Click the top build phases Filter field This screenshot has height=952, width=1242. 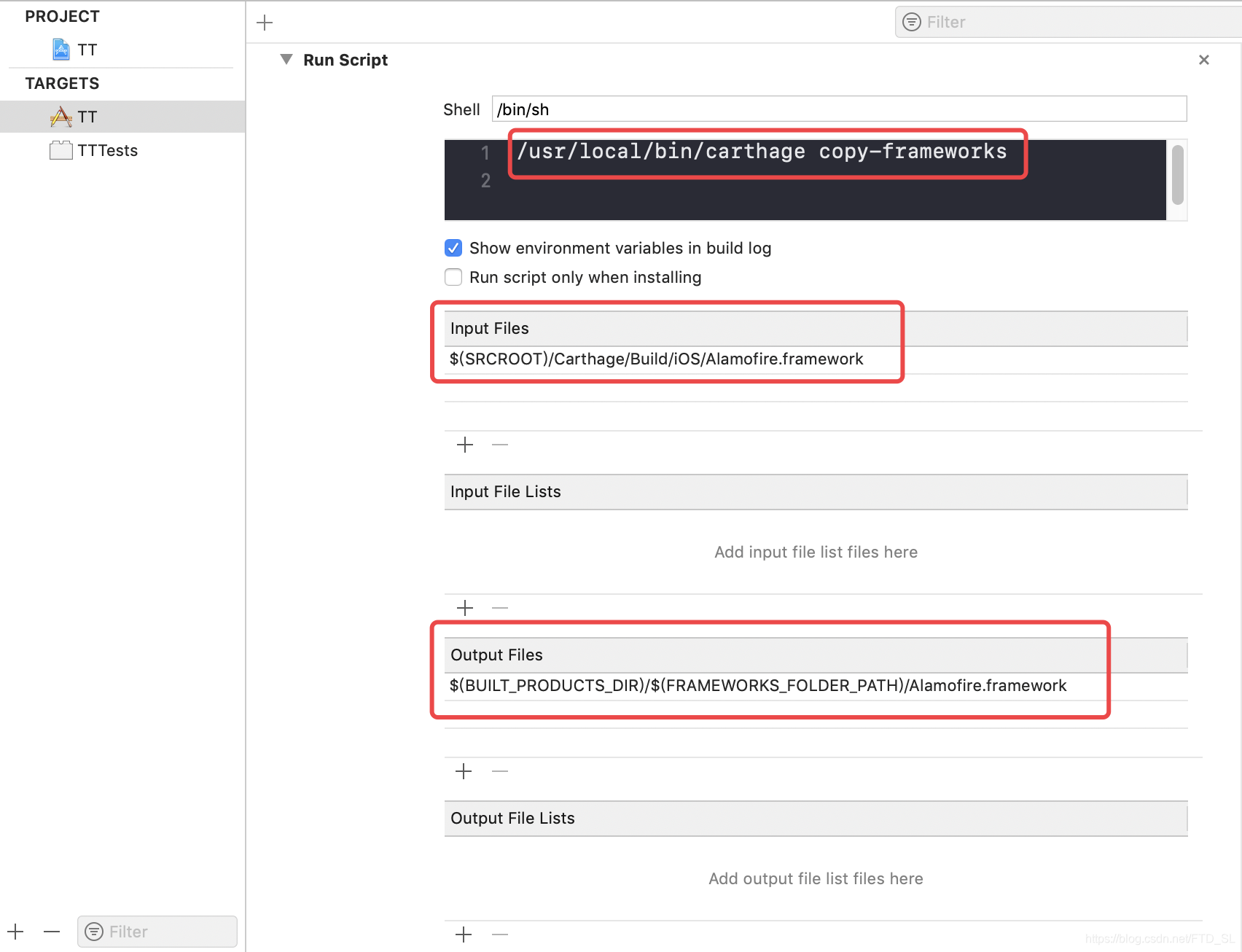pos(1068,22)
